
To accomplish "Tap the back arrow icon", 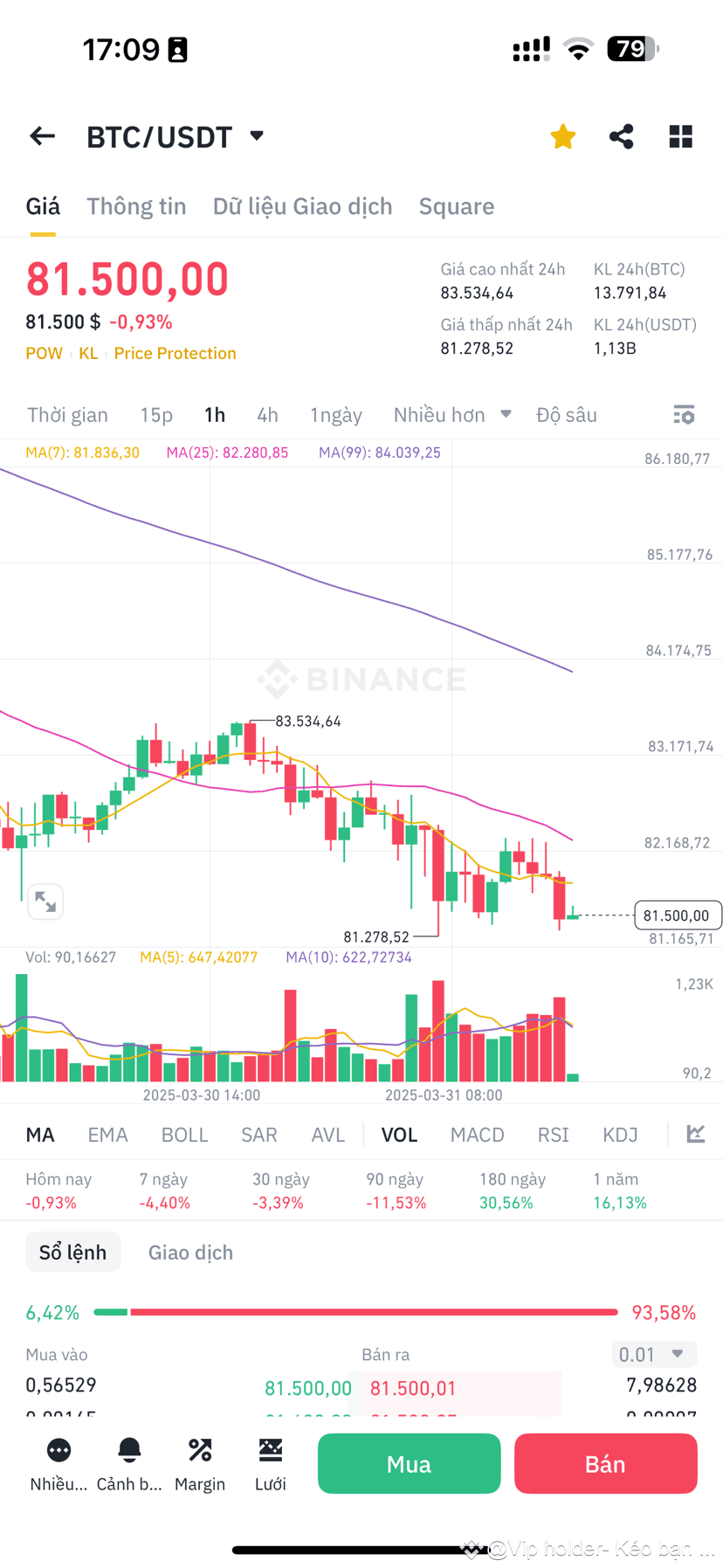I will click(41, 136).
